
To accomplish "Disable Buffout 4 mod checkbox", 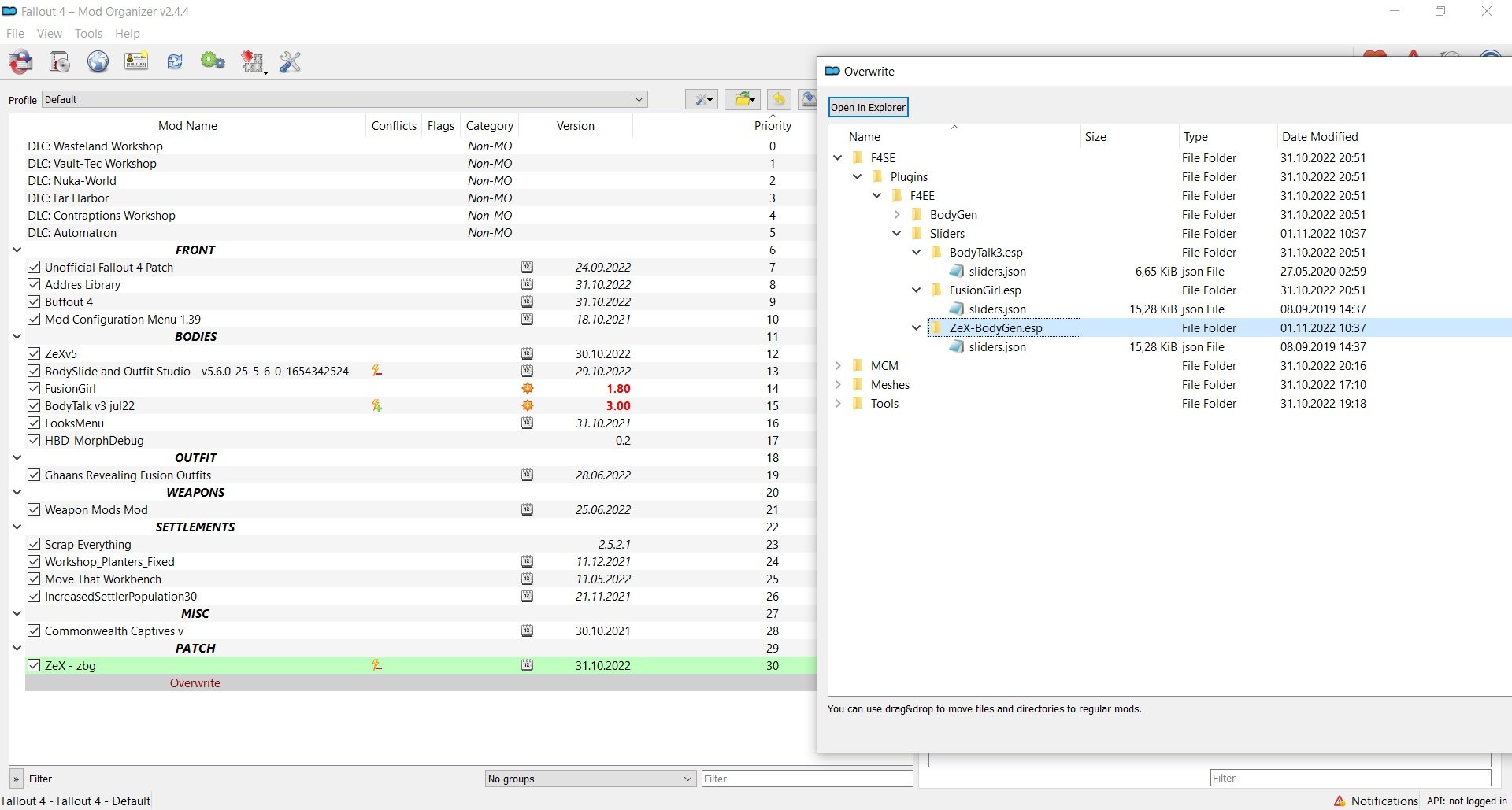I will tap(34, 301).
